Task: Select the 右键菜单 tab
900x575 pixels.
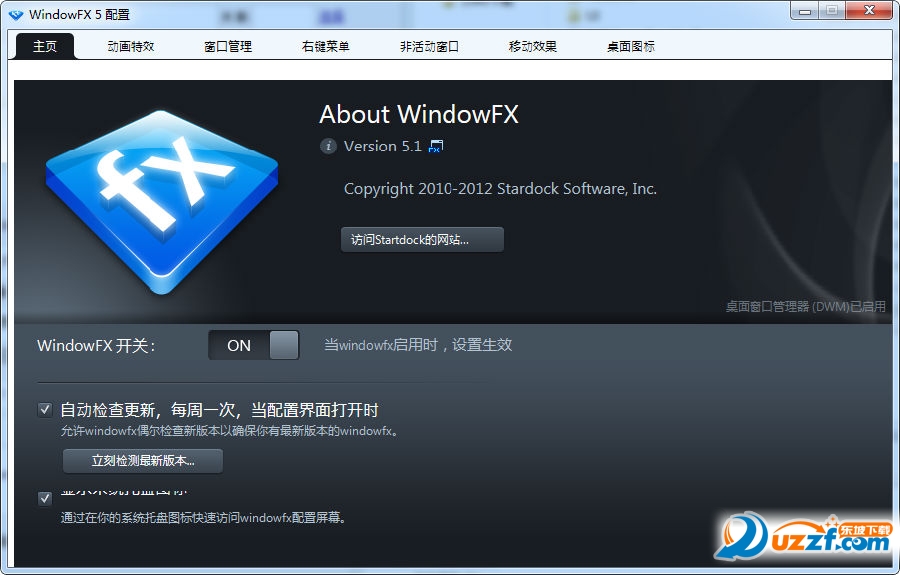Action: (x=325, y=46)
